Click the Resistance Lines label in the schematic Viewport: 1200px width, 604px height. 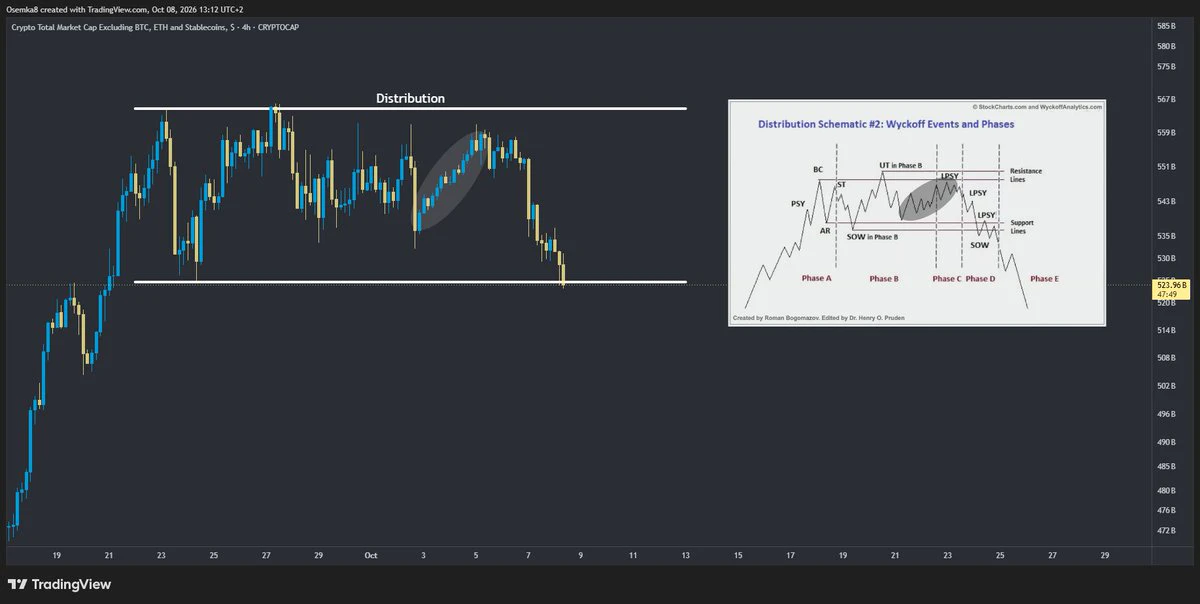pyautogui.click(x=1026, y=175)
